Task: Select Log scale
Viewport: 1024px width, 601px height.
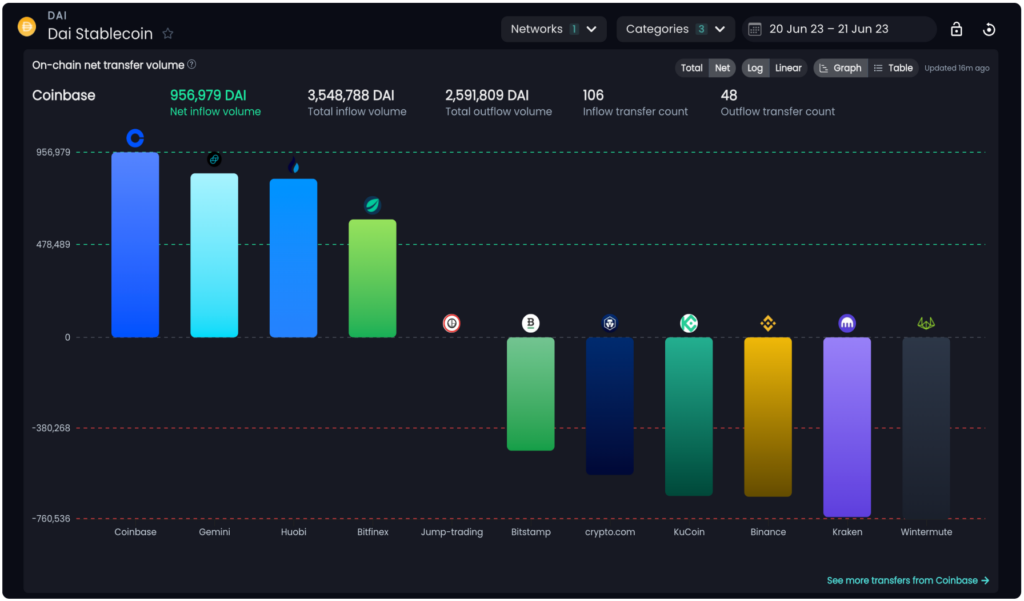Action: point(755,68)
